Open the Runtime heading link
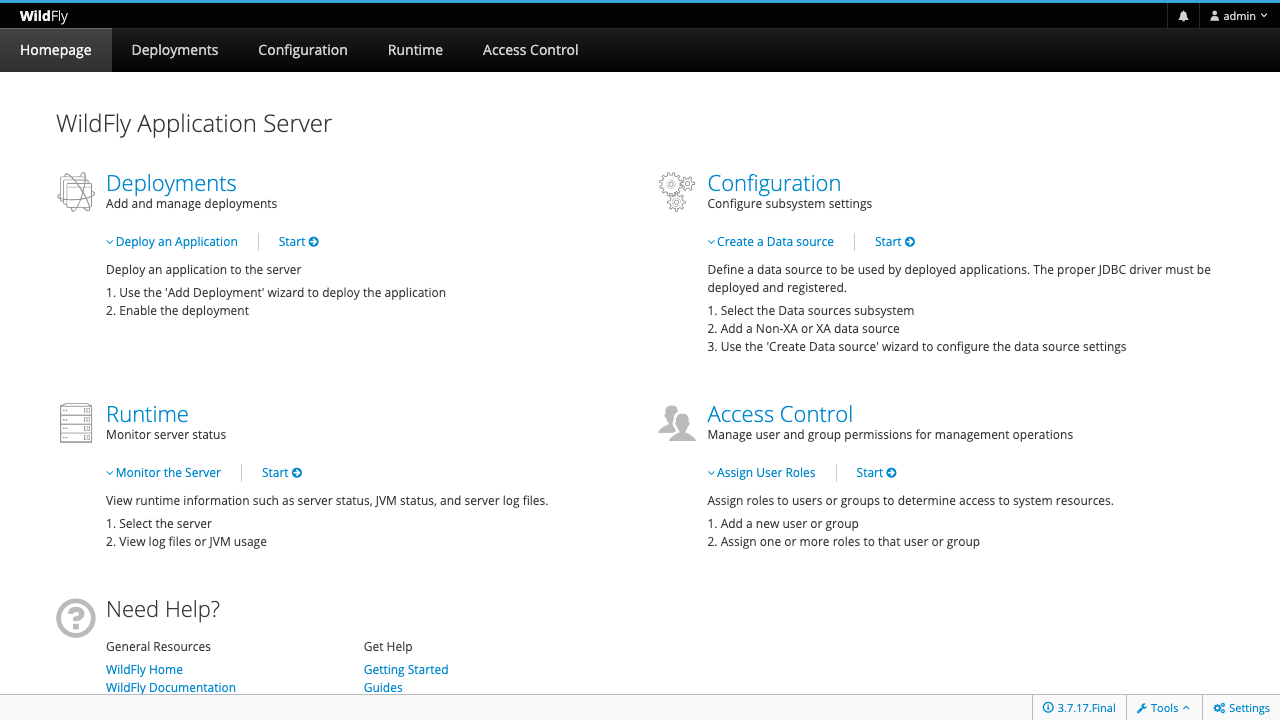The width and height of the screenshot is (1280, 720). pyautogui.click(x=147, y=414)
